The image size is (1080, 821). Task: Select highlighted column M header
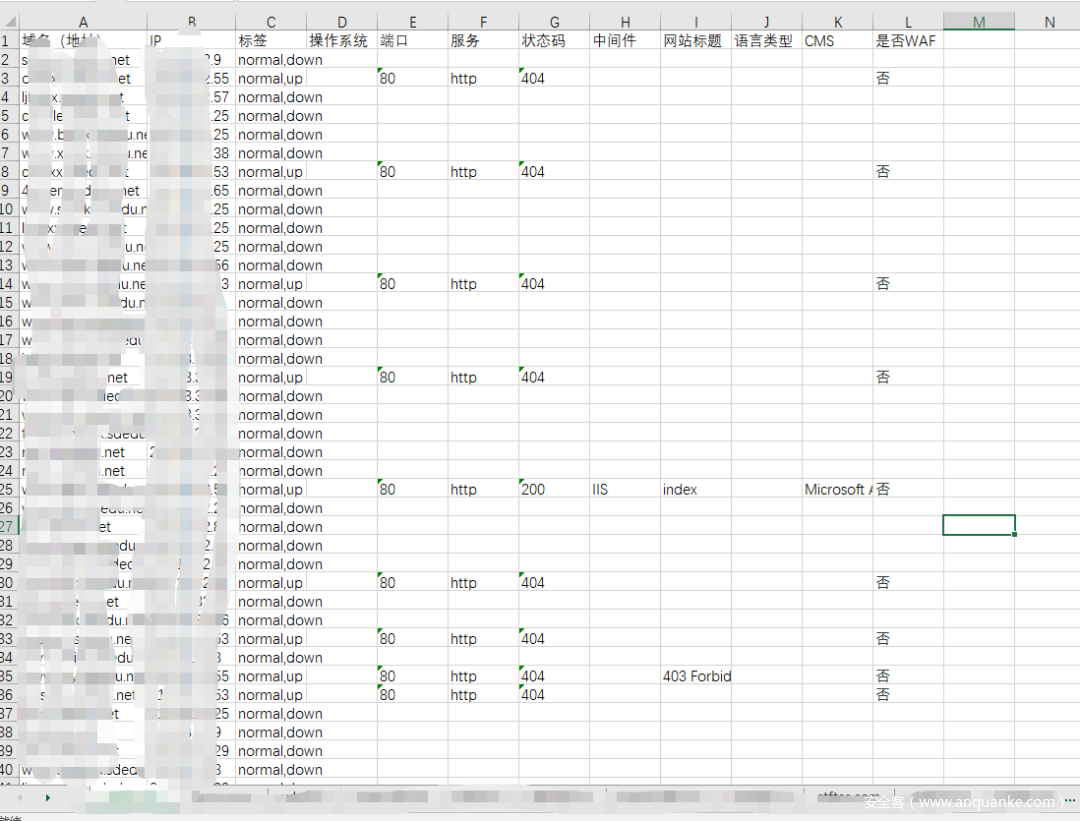coord(979,22)
